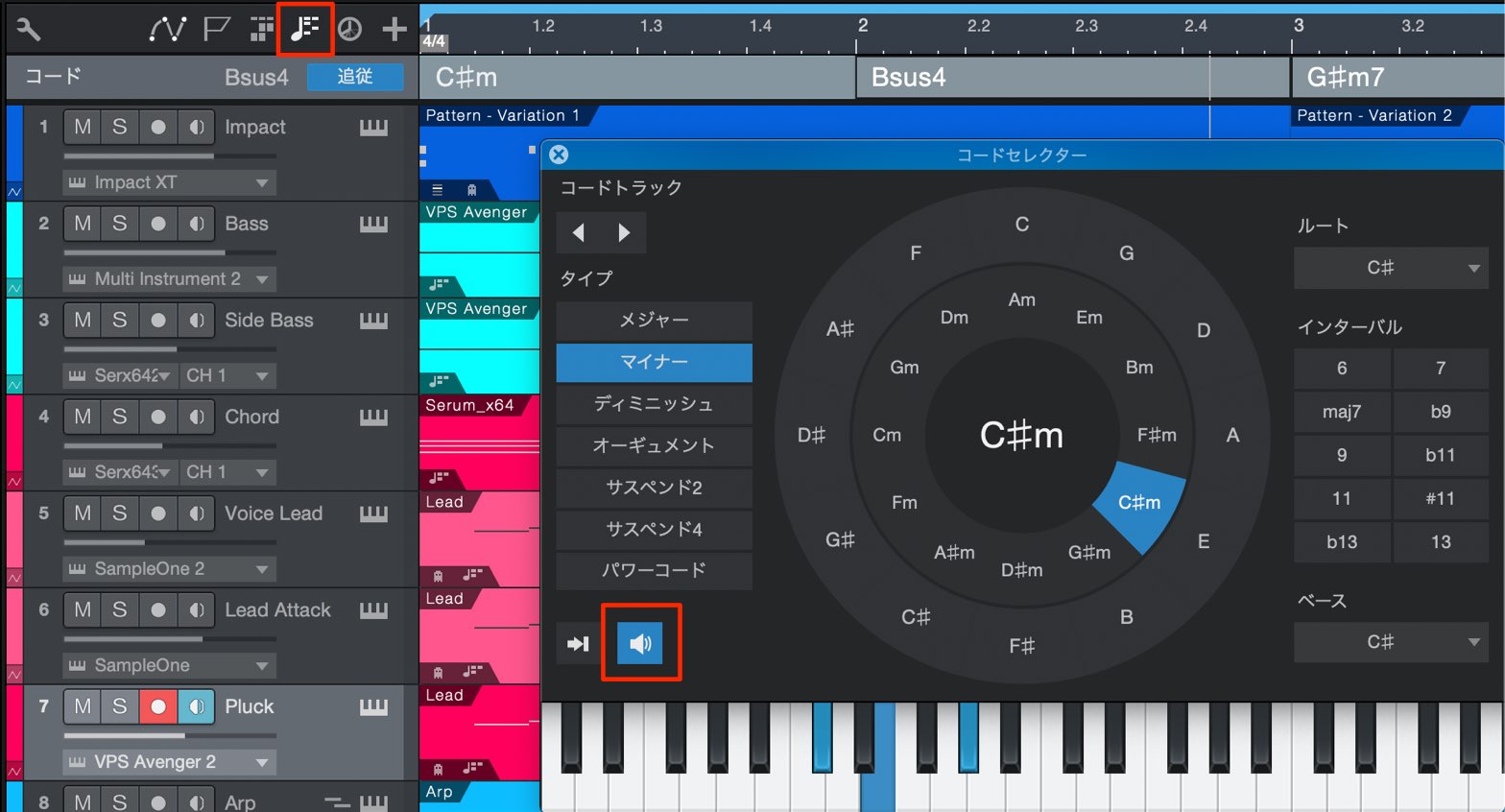Open the tempo track clock icon

350,29
